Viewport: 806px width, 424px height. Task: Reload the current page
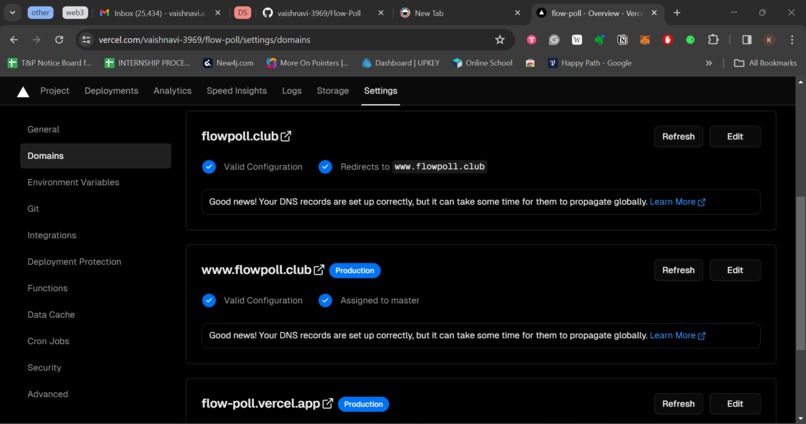coord(59,40)
